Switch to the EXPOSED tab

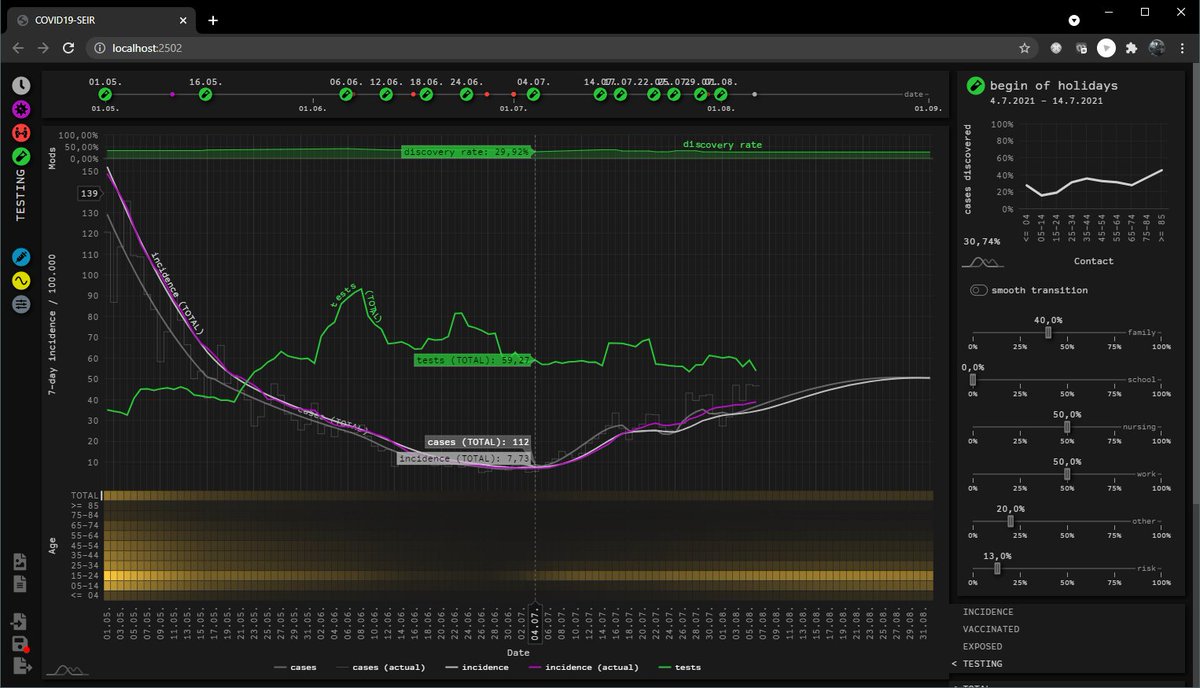coord(982,646)
